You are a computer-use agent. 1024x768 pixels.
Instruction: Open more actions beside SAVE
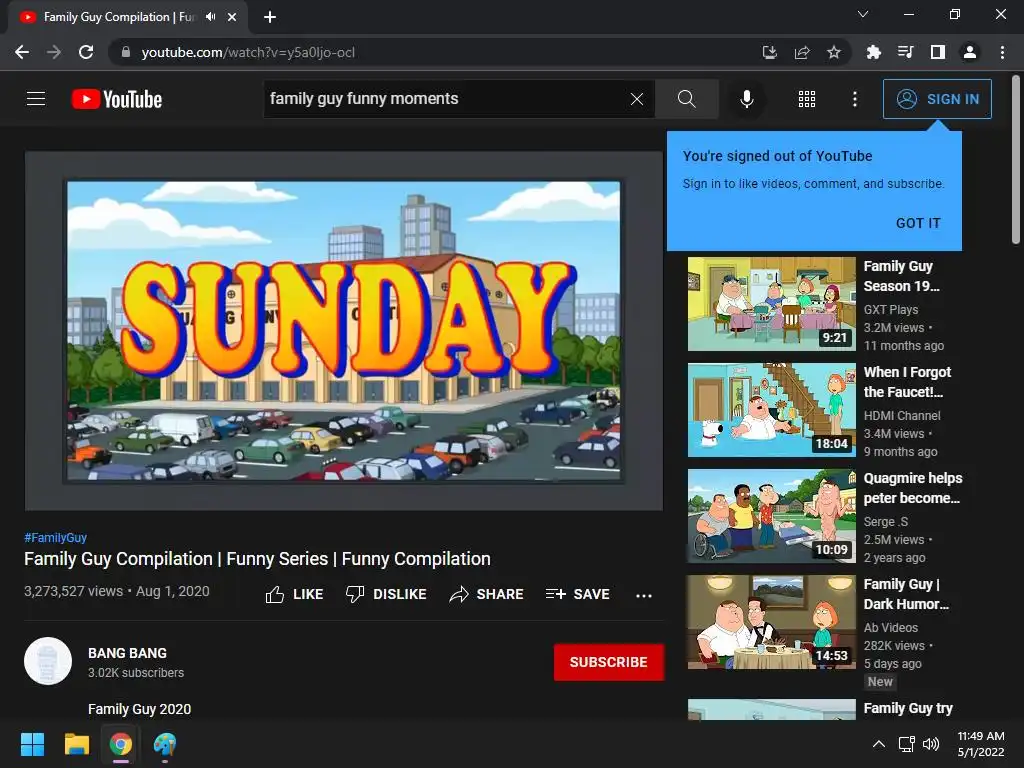pyautogui.click(x=644, y=595)
